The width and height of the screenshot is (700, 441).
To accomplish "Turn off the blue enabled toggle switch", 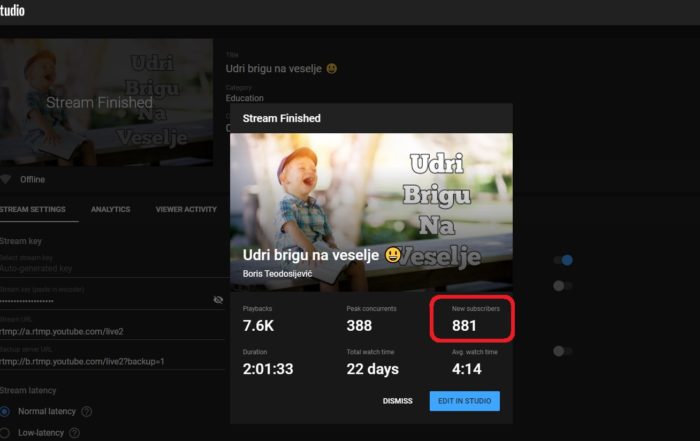I will click(563, 260).
